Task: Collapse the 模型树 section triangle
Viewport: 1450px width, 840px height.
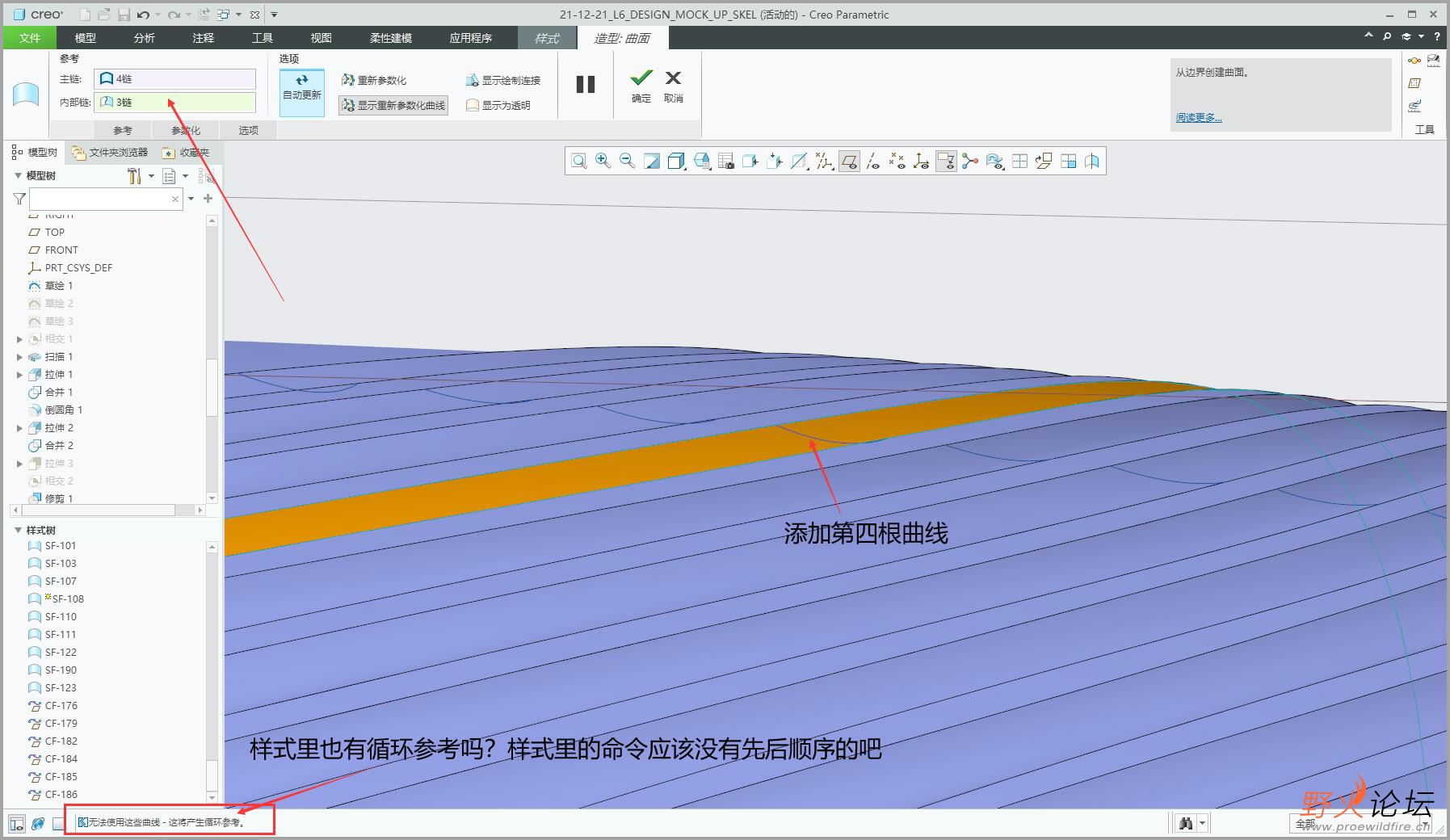Action: tap(18, 175)
